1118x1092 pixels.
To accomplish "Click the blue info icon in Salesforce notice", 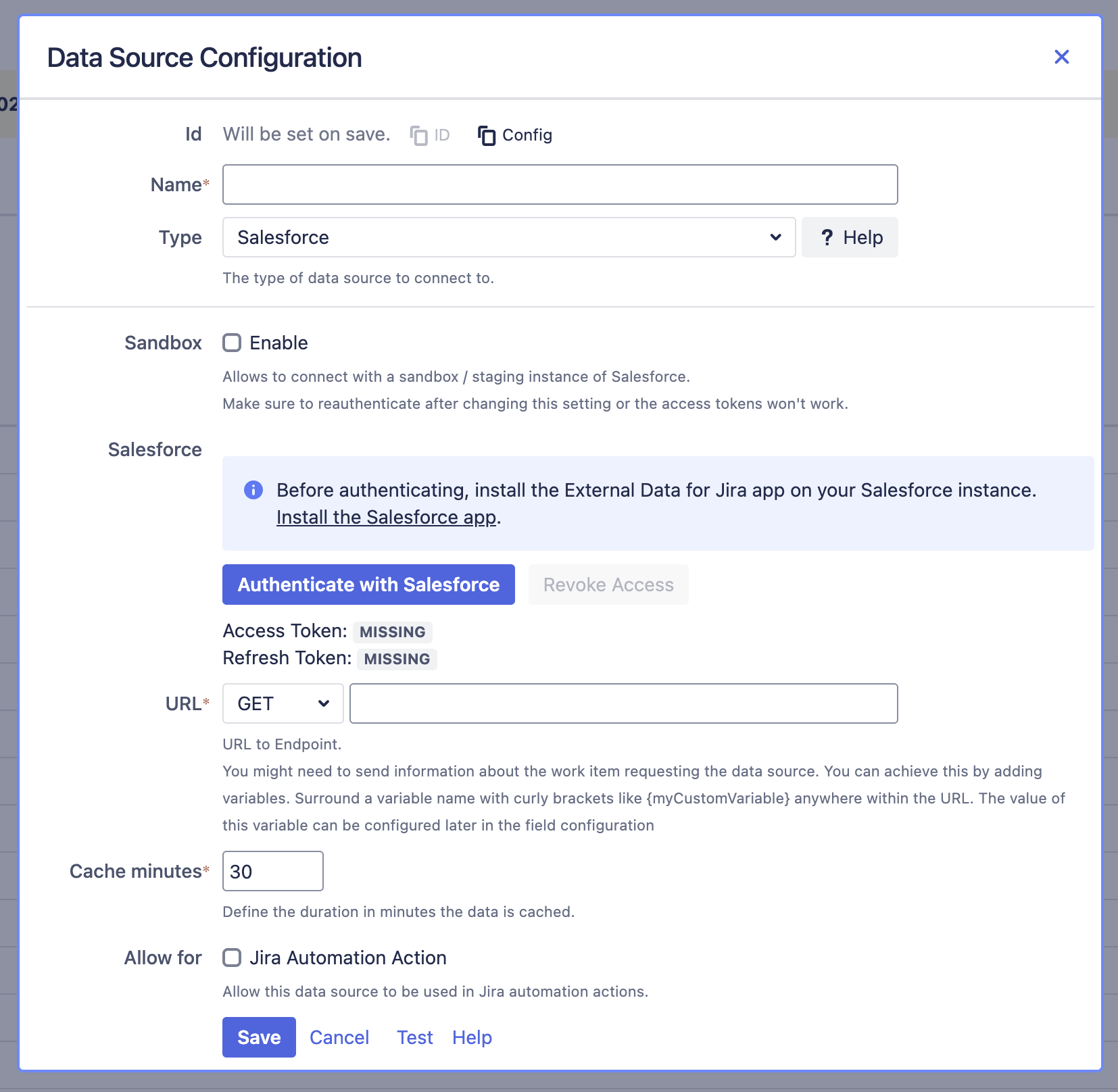I will (x=253, y=490).
